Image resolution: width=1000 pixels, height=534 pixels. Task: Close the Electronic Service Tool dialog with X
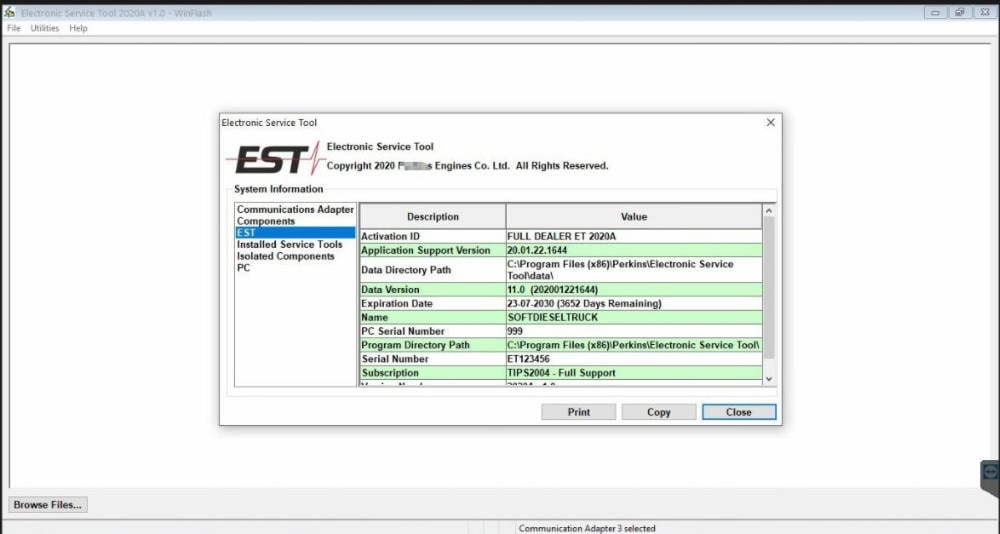[770, 122]
